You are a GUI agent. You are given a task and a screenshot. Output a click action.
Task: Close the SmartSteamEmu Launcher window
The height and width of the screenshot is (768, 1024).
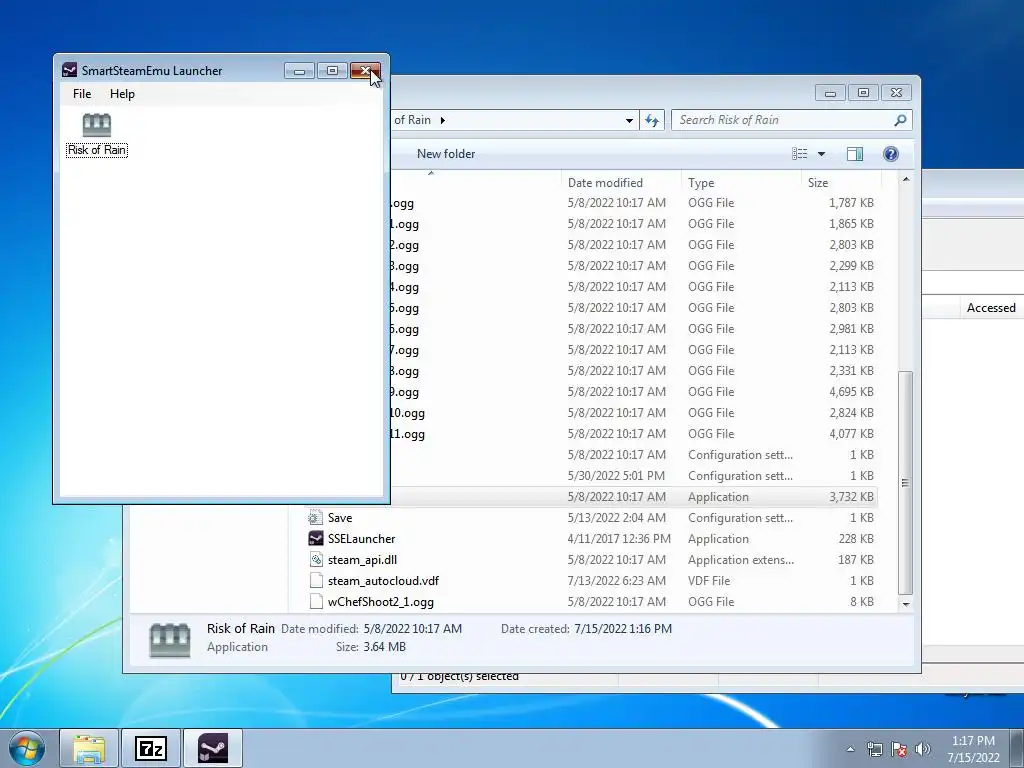pos(365,71)
